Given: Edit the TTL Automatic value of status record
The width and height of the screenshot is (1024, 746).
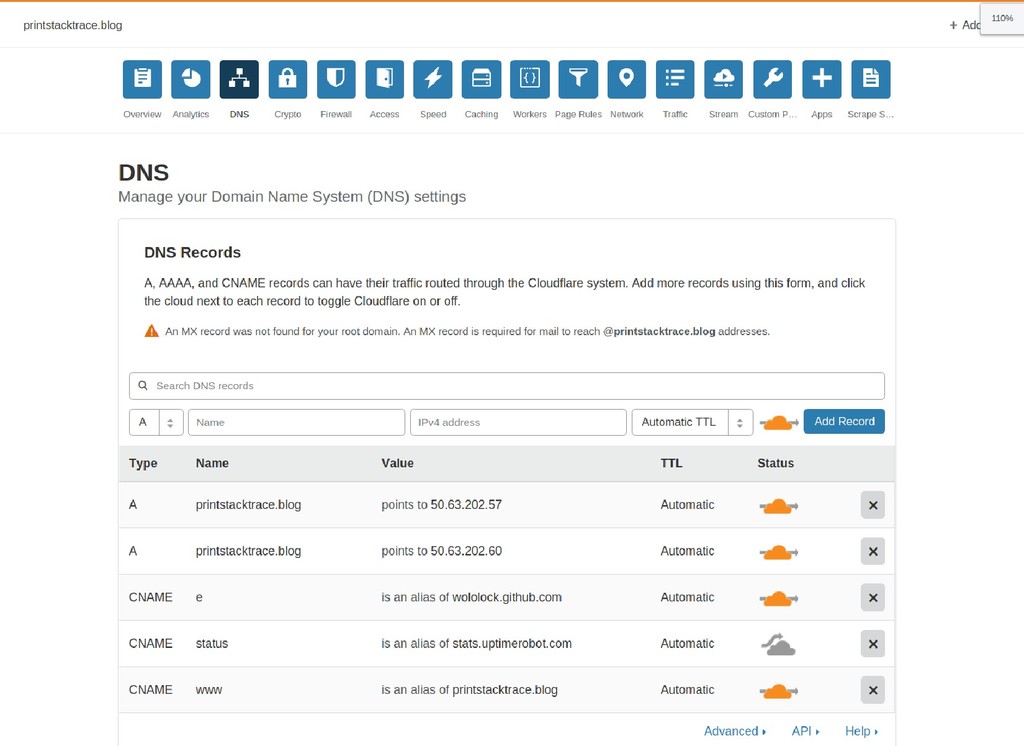Looking at the screenshot, I should click(687, 643).
